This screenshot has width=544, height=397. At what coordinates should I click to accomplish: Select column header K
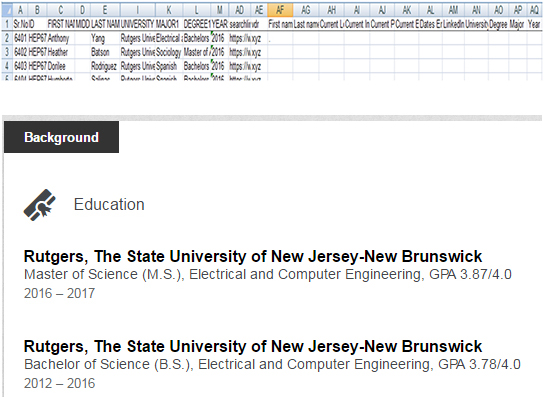click(169, 10)
